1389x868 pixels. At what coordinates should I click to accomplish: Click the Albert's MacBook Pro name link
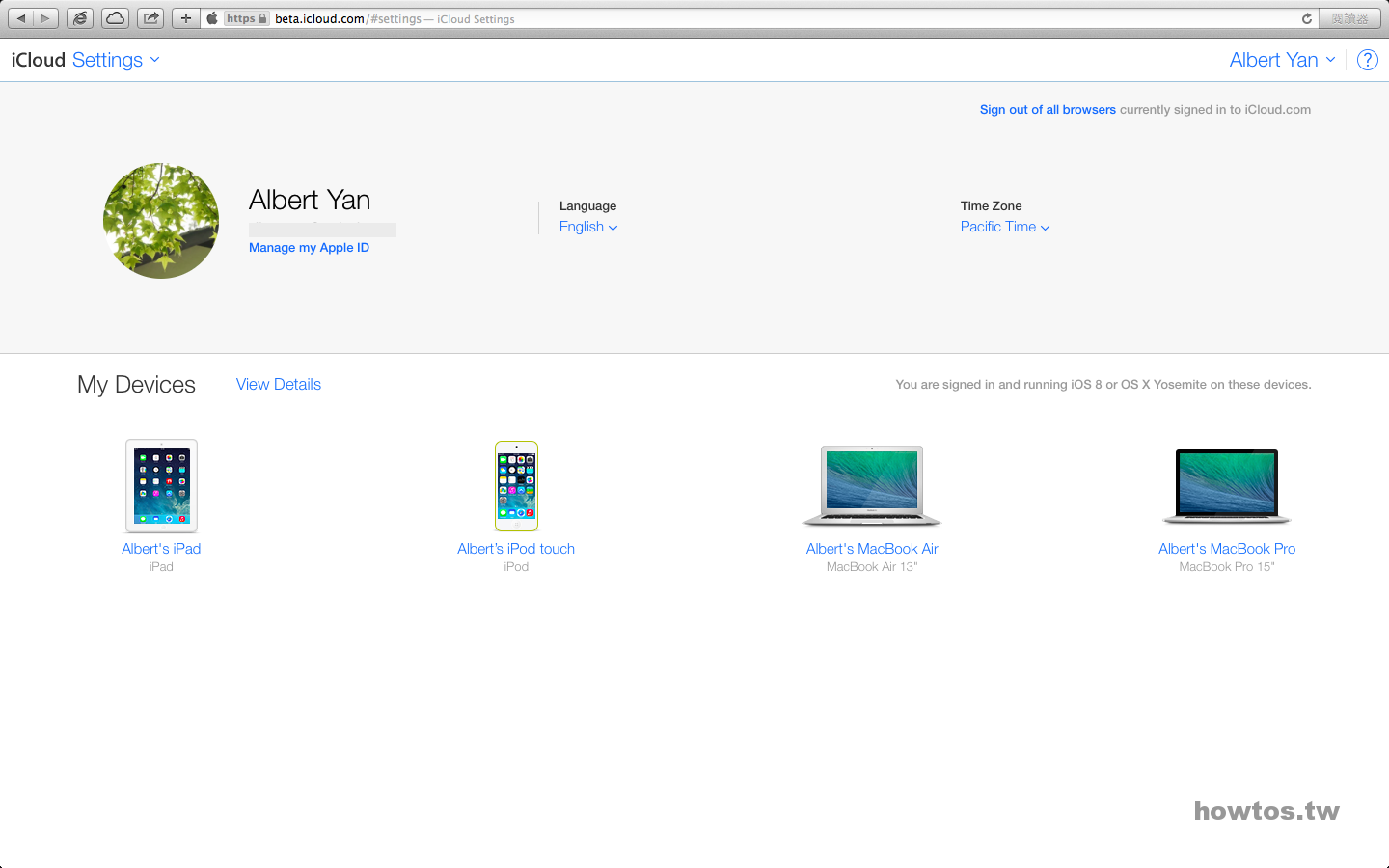pyautogui.click(x=1227, y=549)
